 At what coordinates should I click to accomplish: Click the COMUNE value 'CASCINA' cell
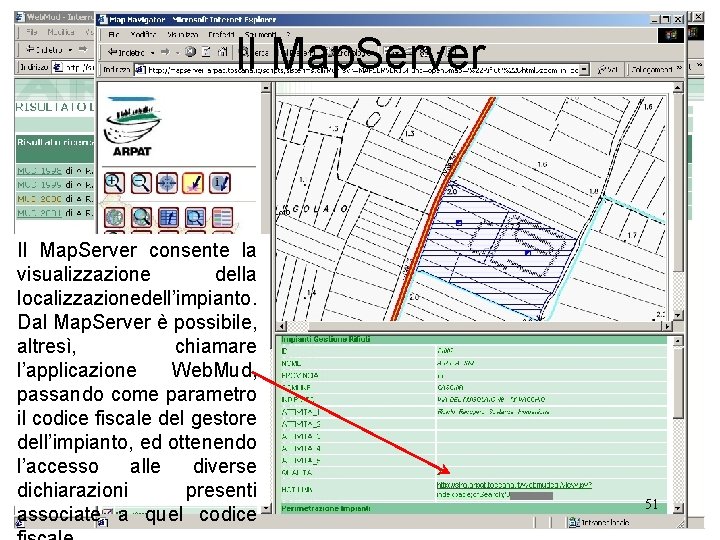click(x=551, y=388)
